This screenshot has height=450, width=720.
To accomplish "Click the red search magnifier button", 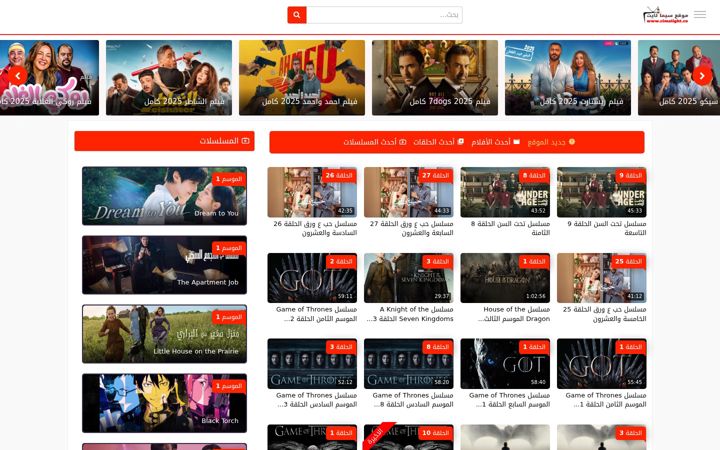I will 297,15.
